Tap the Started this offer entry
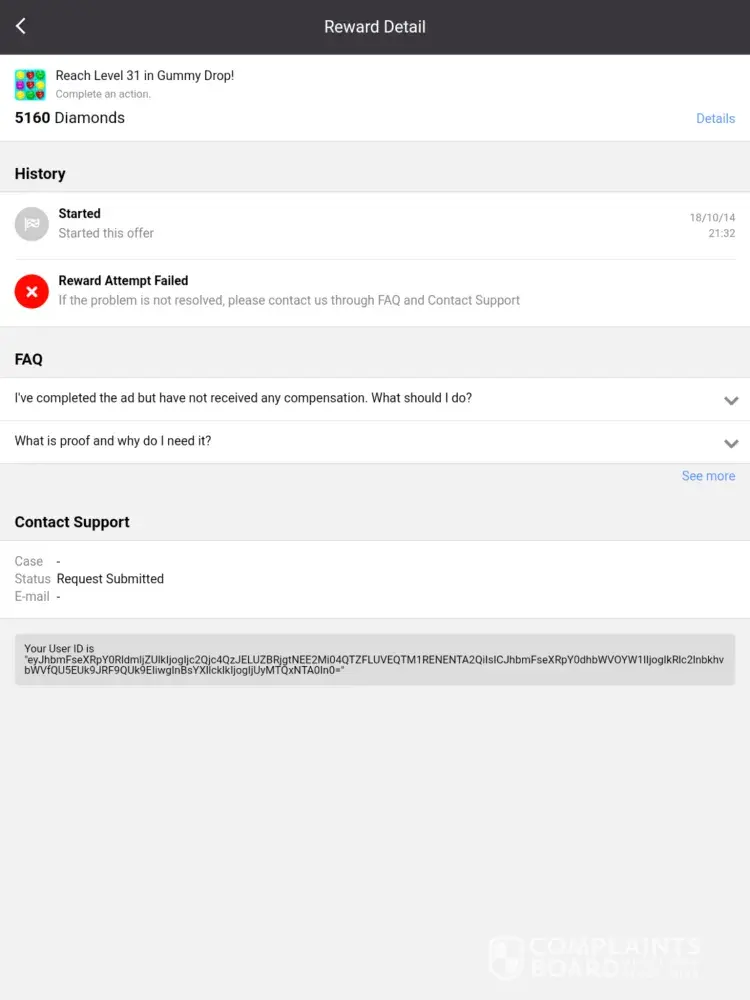This screenshot has width=750, height=1000. pyautogui.click(x=106, y=233)
